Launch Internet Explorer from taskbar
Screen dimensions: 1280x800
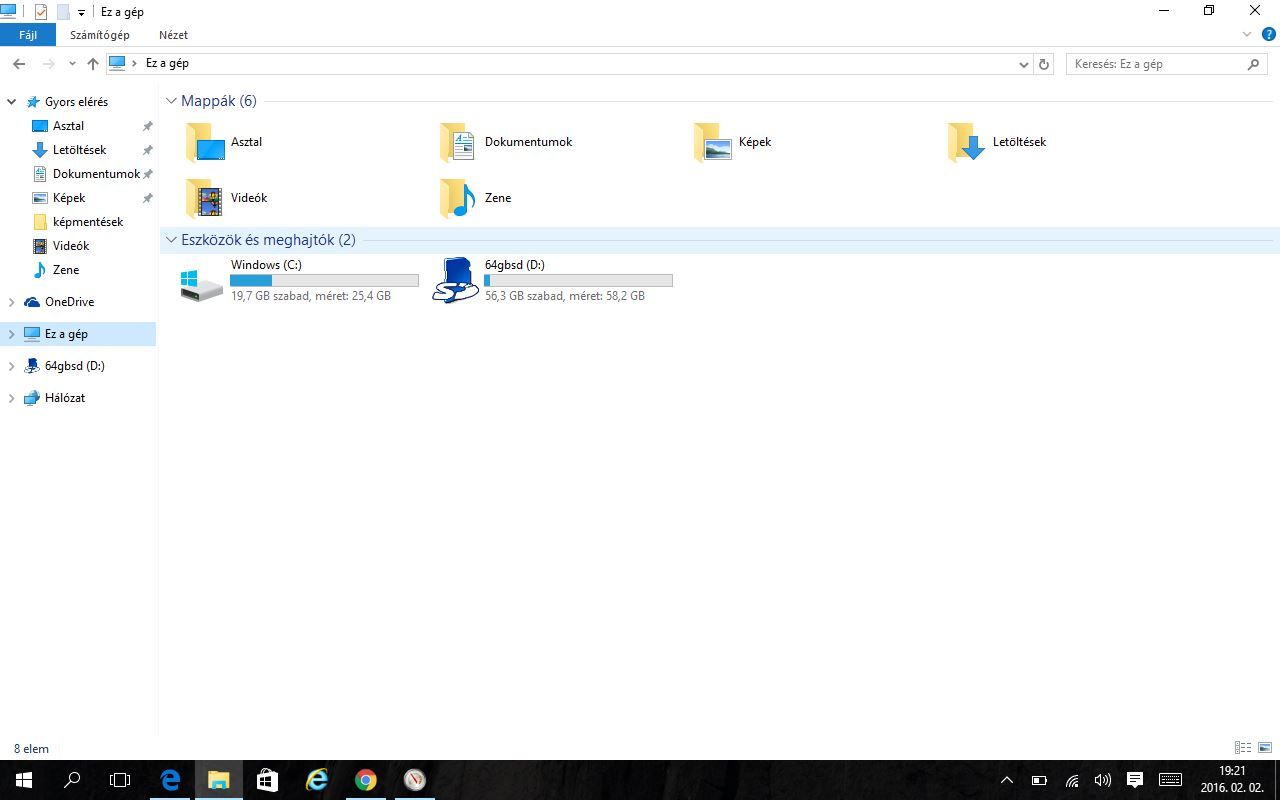coord(316,780)
